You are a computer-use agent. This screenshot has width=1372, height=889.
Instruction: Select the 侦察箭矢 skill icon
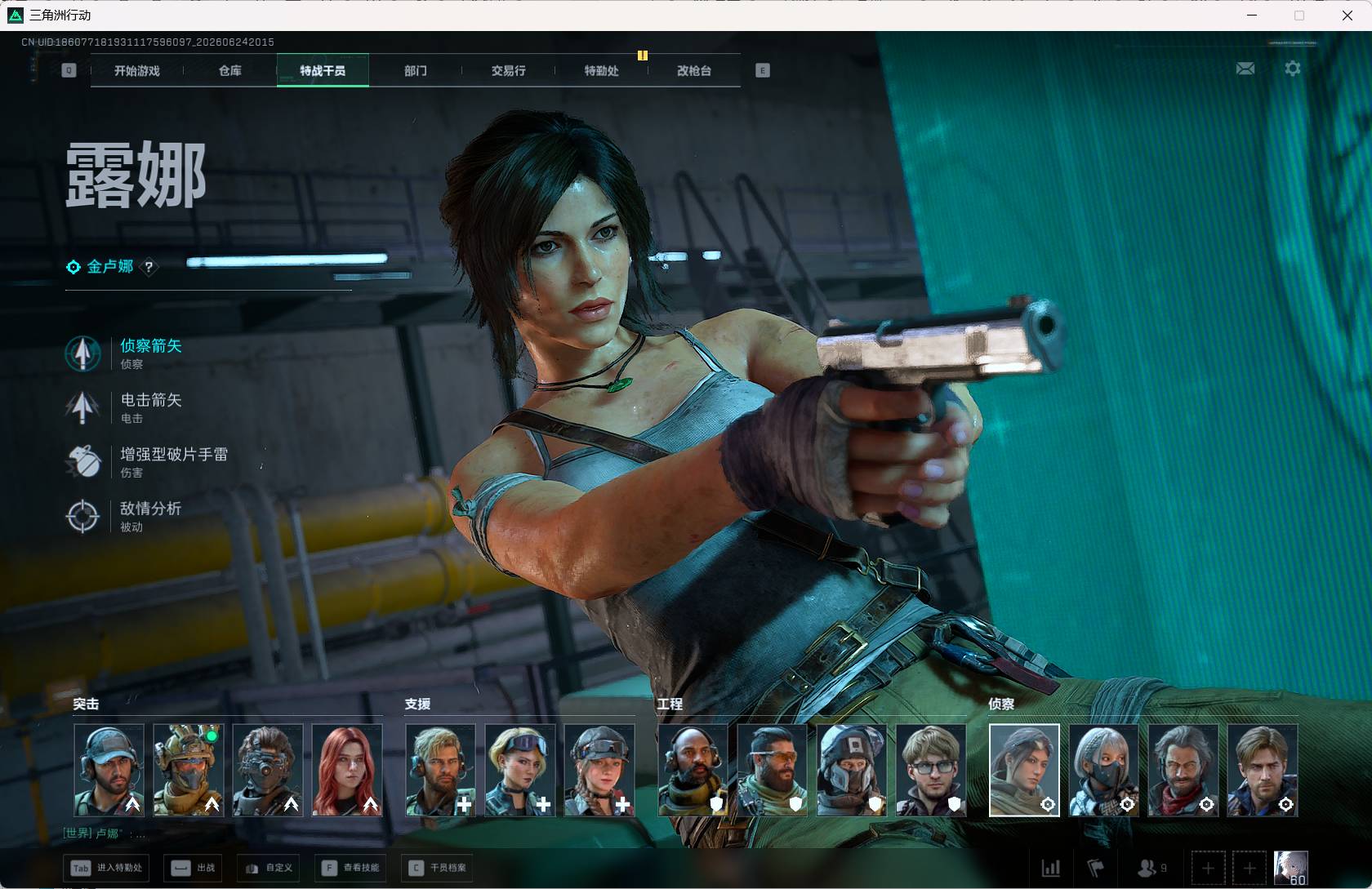(82, 353)
